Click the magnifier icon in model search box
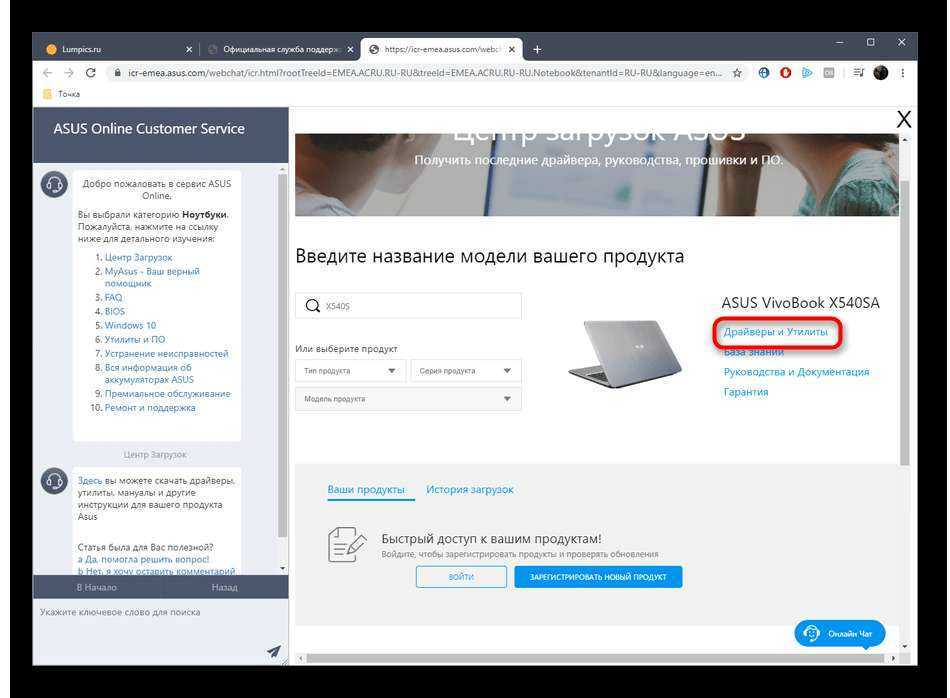 point(313,306)
